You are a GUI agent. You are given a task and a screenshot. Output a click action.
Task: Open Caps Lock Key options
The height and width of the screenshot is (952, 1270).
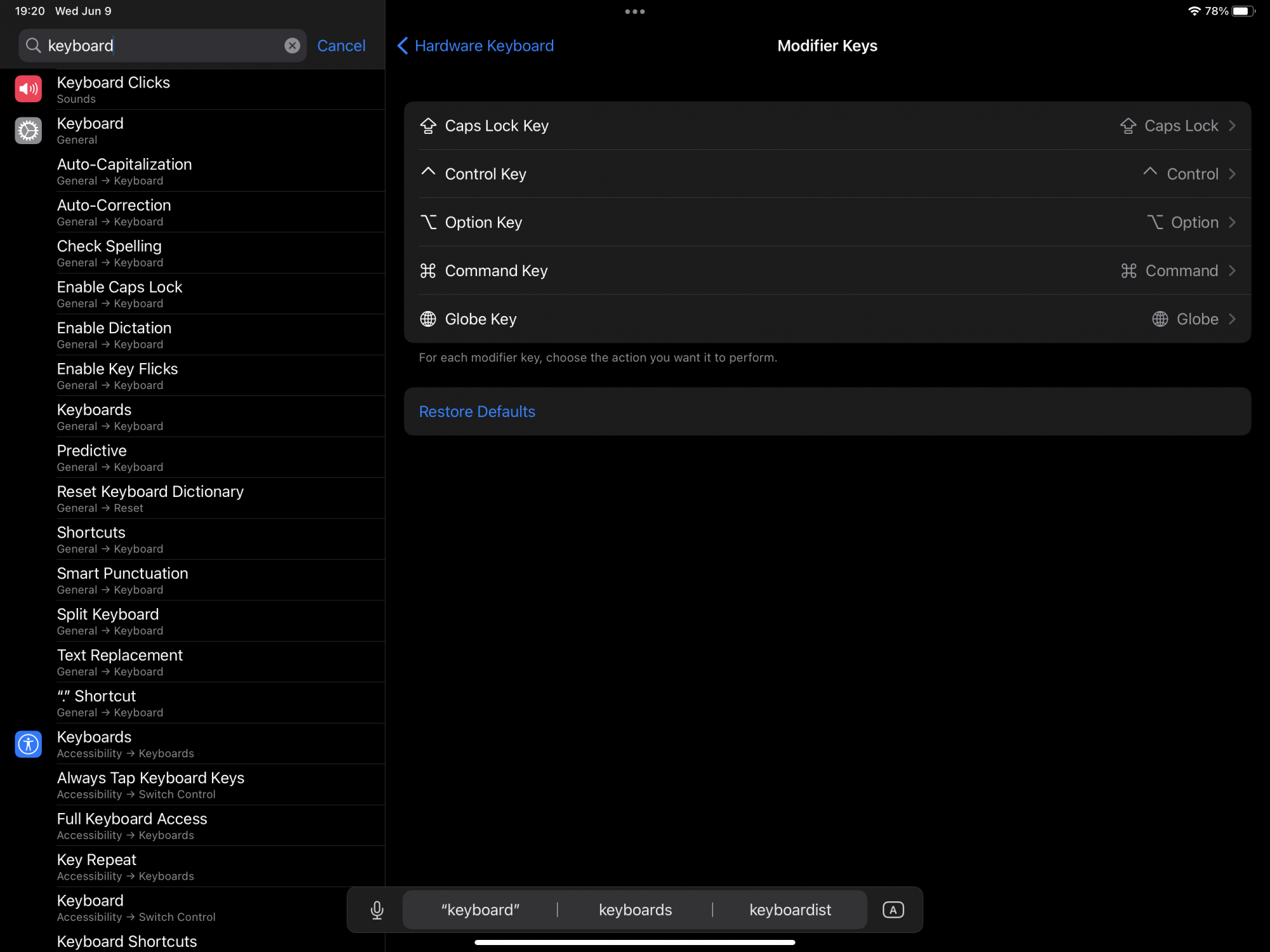(827, 126)
